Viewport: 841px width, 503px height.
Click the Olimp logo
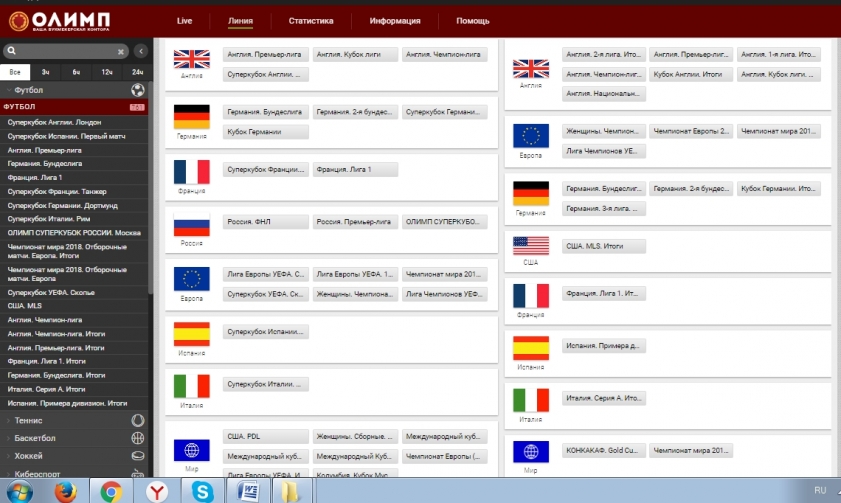click(x=60, y=21)
